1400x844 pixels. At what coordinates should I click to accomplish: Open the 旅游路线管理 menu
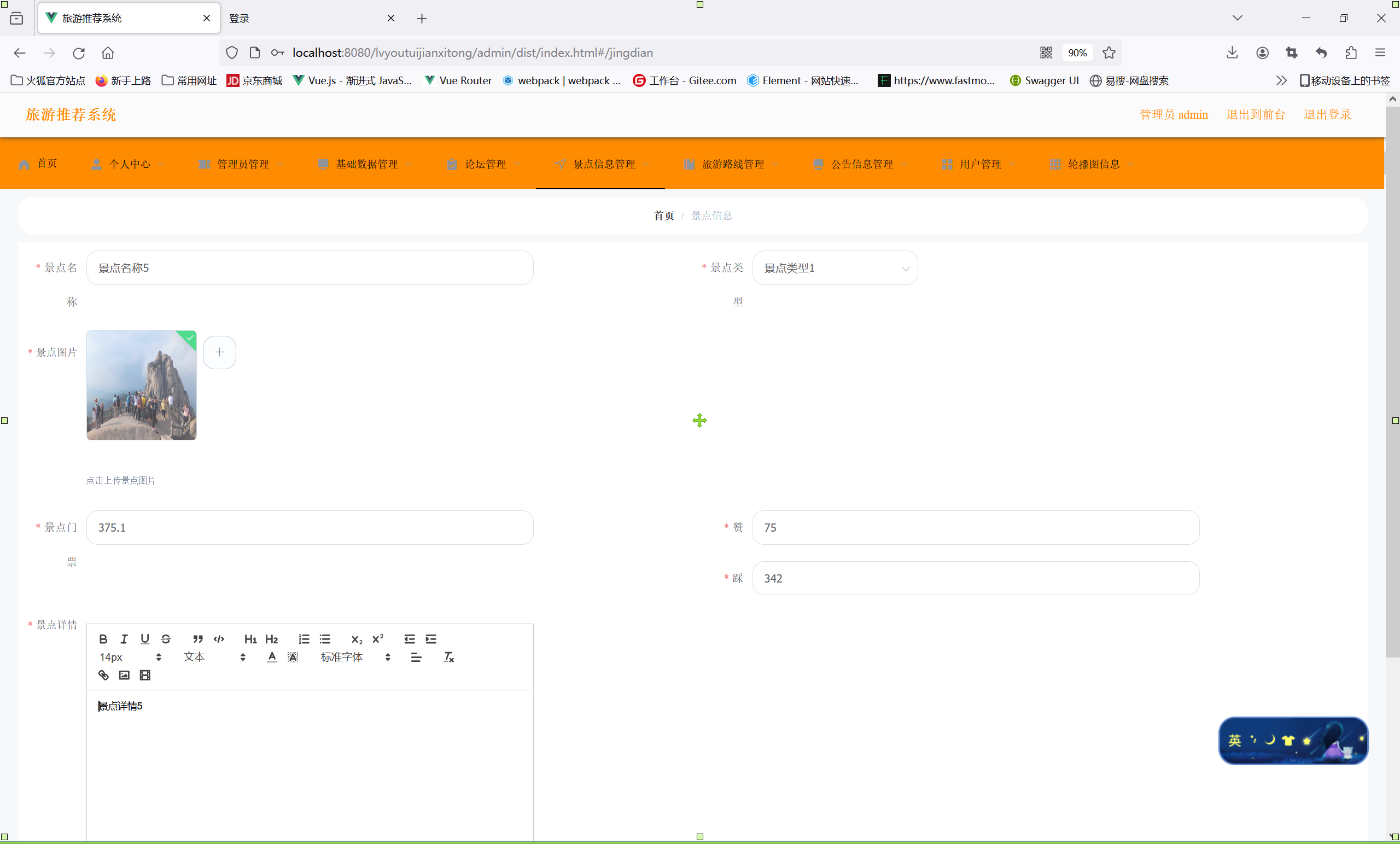[x=732, y=164]
